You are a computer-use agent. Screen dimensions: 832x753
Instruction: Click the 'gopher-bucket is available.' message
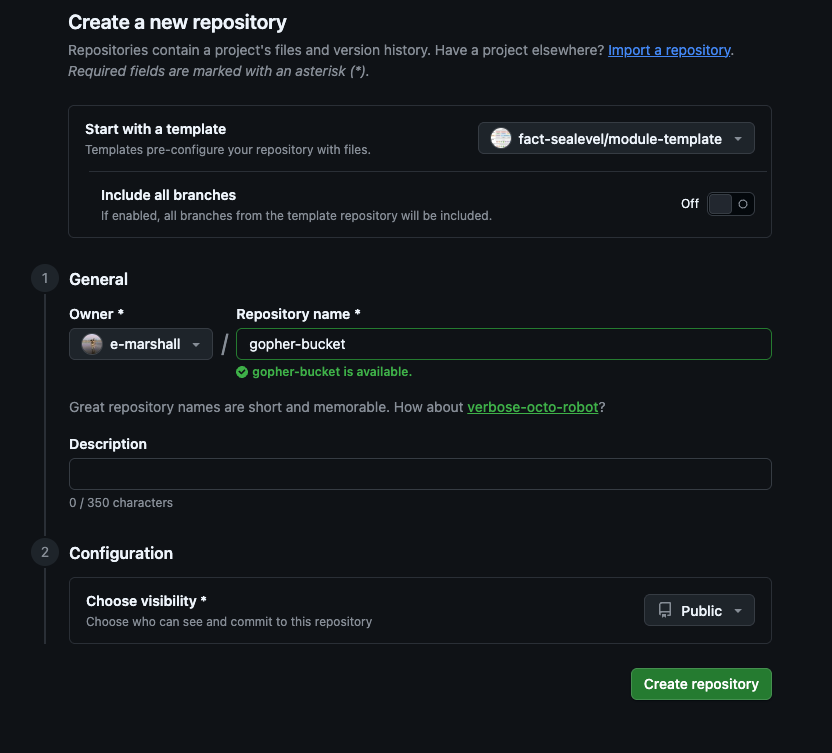[332, 372]
